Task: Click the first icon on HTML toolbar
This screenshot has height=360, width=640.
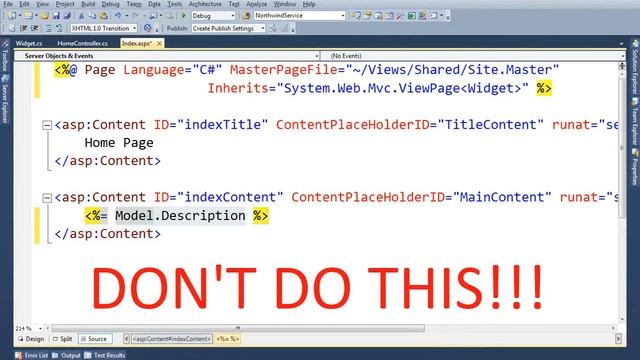Action: click(x=12, y=28)
